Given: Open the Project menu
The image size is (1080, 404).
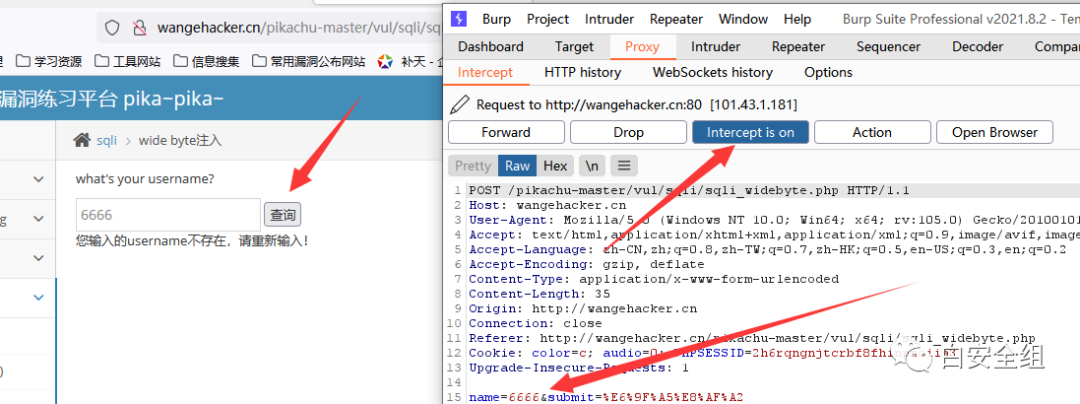Looking at the screenshot, I should [548, 19].
